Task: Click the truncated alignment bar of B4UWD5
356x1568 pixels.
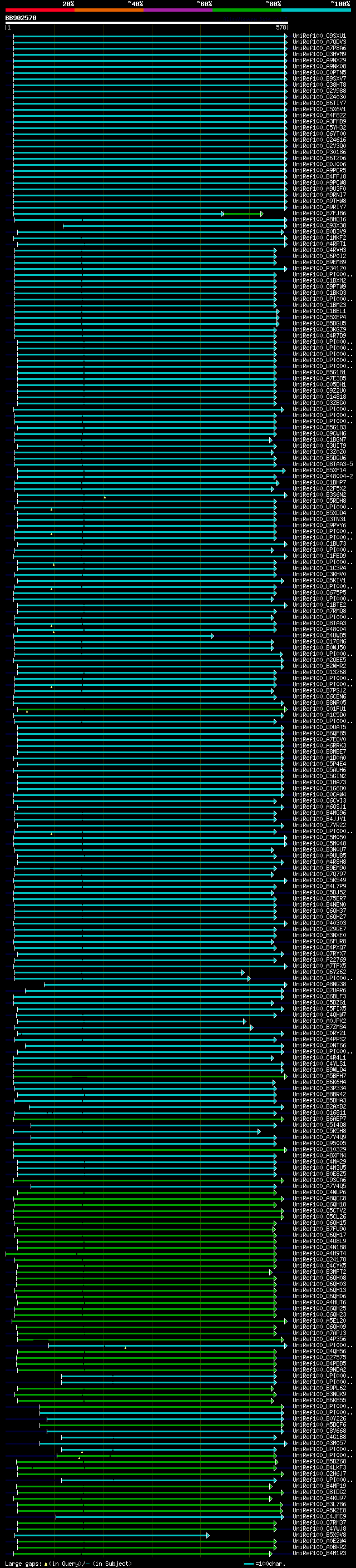Action: [x=114, y=635]
